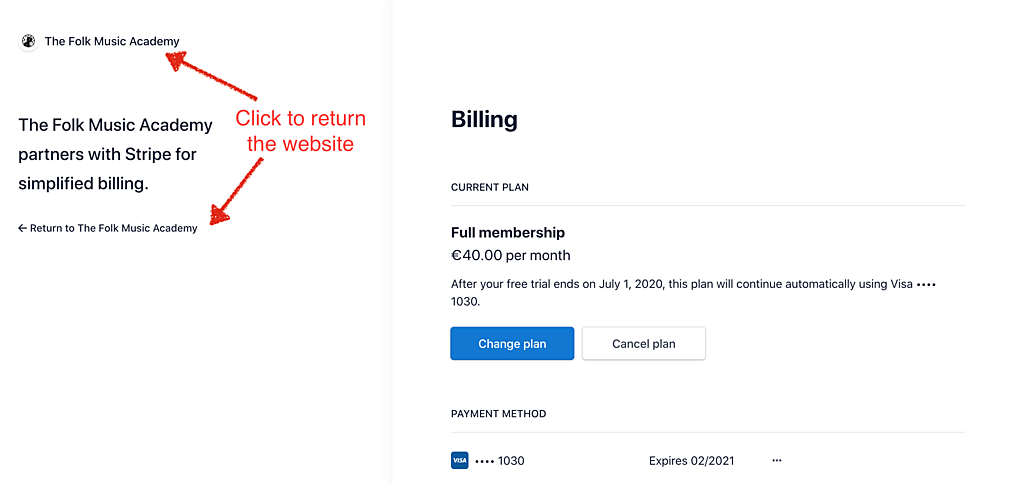Click The Folk Music Academy header title
The height and width of the screenshot is (483, 1024).
[x=112, y=41]
